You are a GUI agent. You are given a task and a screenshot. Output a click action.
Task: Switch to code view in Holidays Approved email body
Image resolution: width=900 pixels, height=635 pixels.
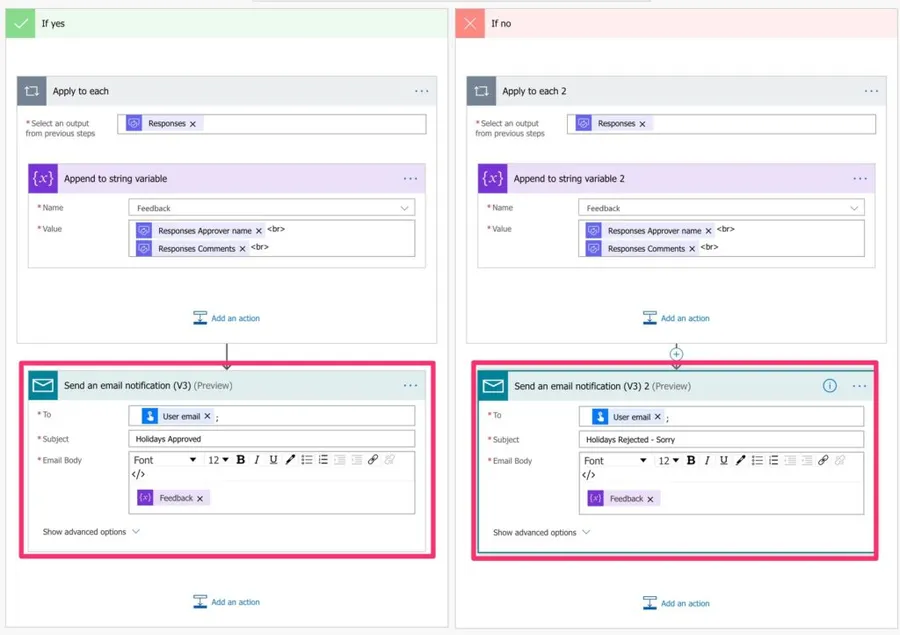click(x=139, y=475)
